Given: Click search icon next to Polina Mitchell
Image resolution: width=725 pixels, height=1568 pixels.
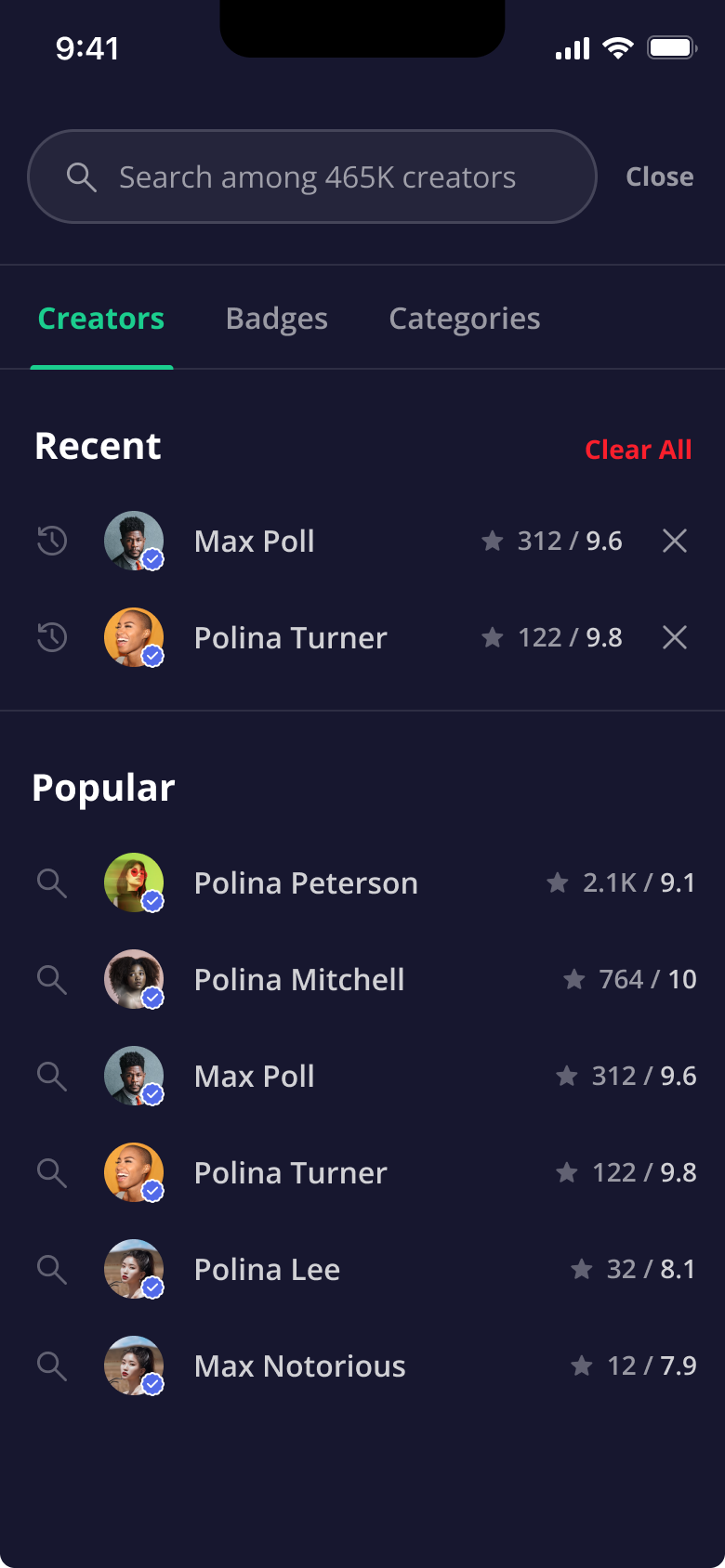Looking at the screenshot, I should (52, 980).
